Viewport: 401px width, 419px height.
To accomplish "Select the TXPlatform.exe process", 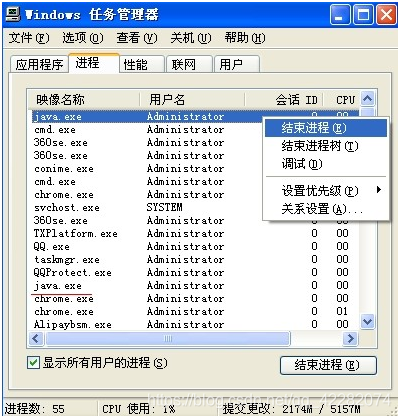I will tap(75, 234).
